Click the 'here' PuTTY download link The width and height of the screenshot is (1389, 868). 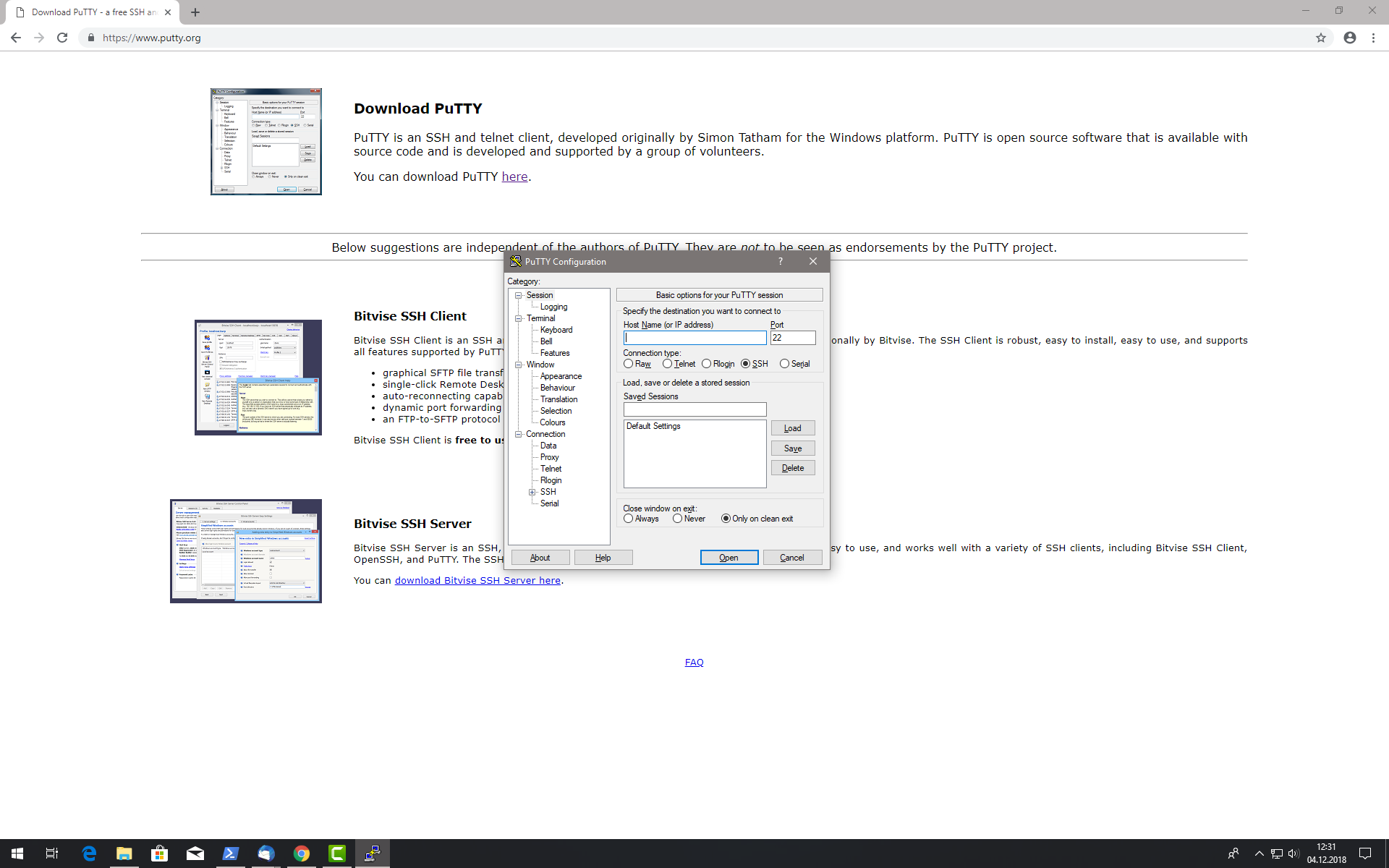coord(514,176)
